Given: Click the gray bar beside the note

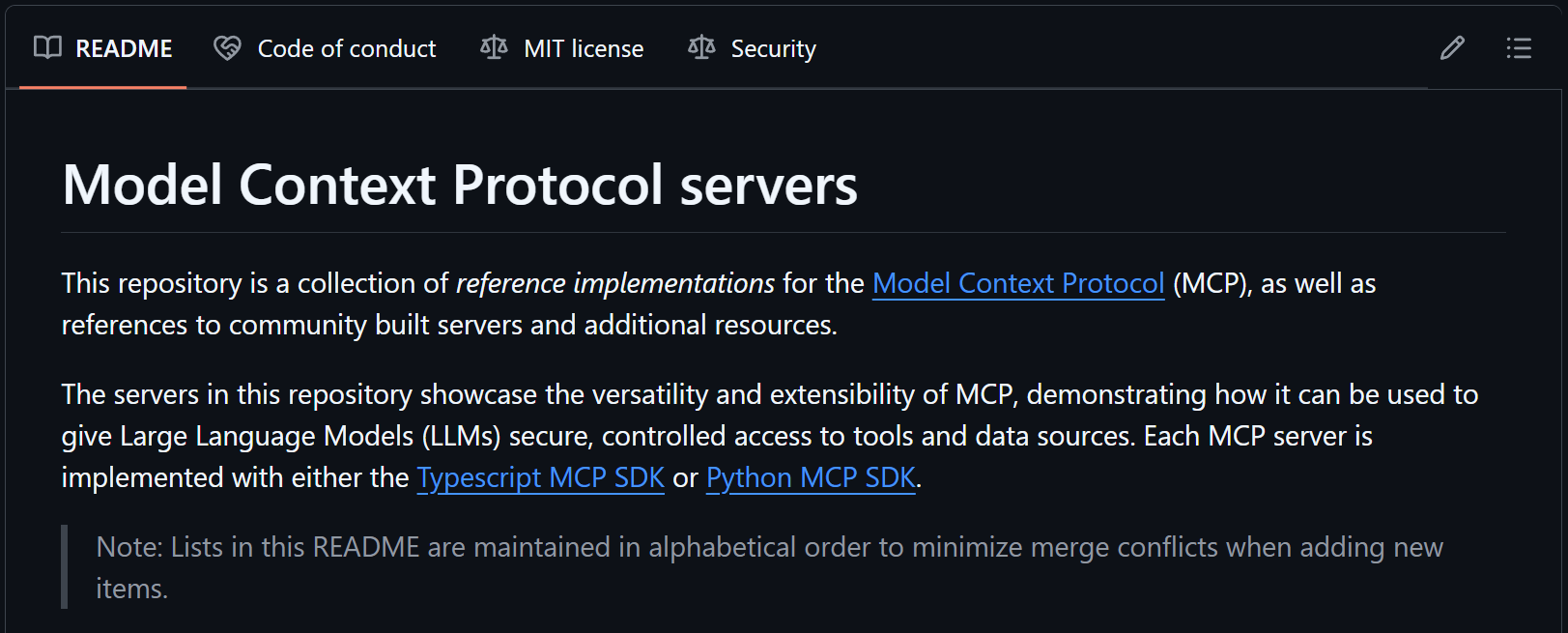Looking at the screenshot, I should pyautogui.click(x=65, y=567).
